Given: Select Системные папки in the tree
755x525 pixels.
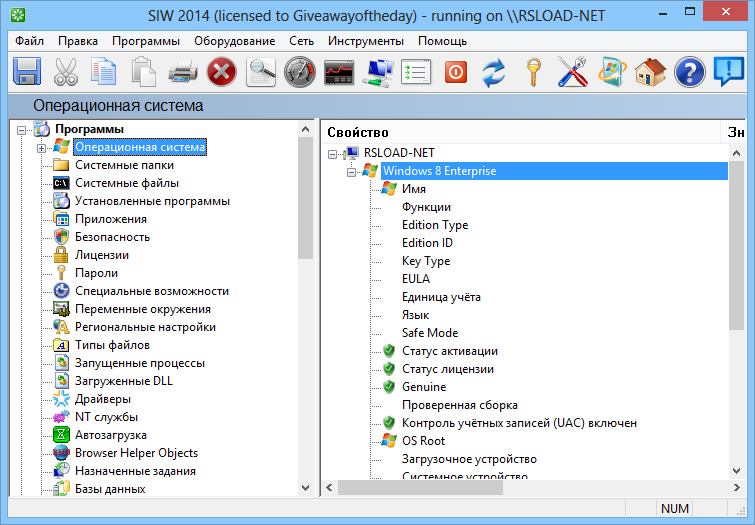Looking at the screenshot, I should 124,165.
